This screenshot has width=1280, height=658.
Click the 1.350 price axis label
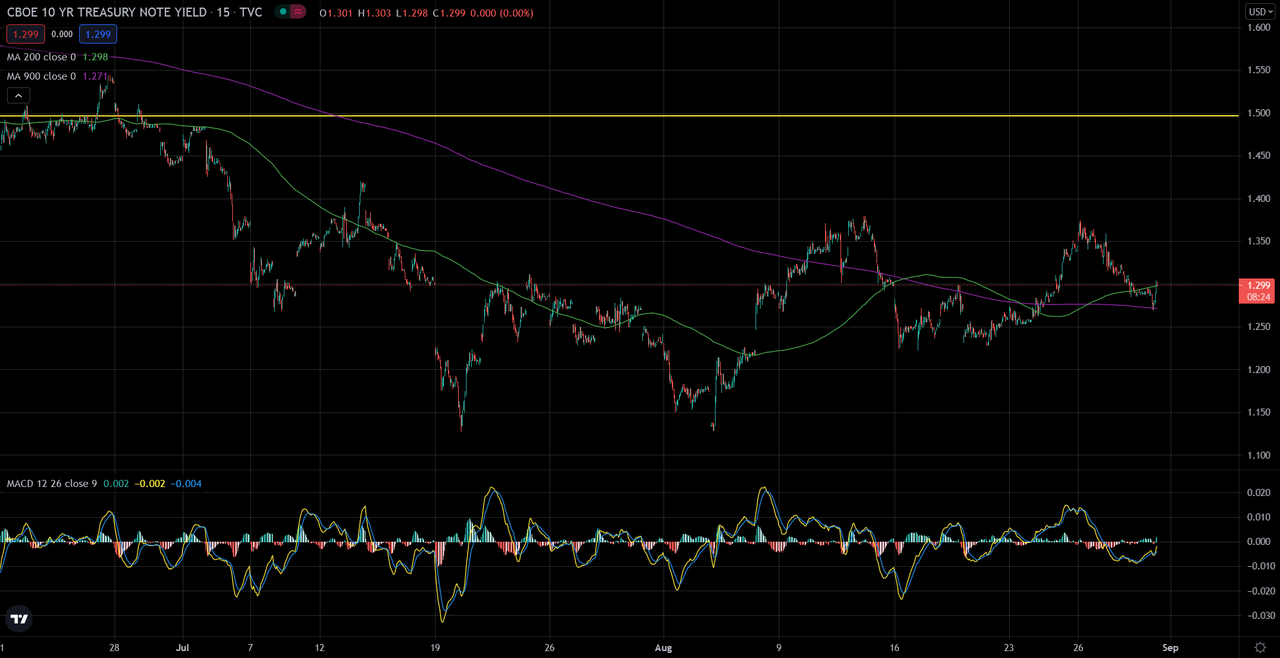click(x=1259, y=241)
